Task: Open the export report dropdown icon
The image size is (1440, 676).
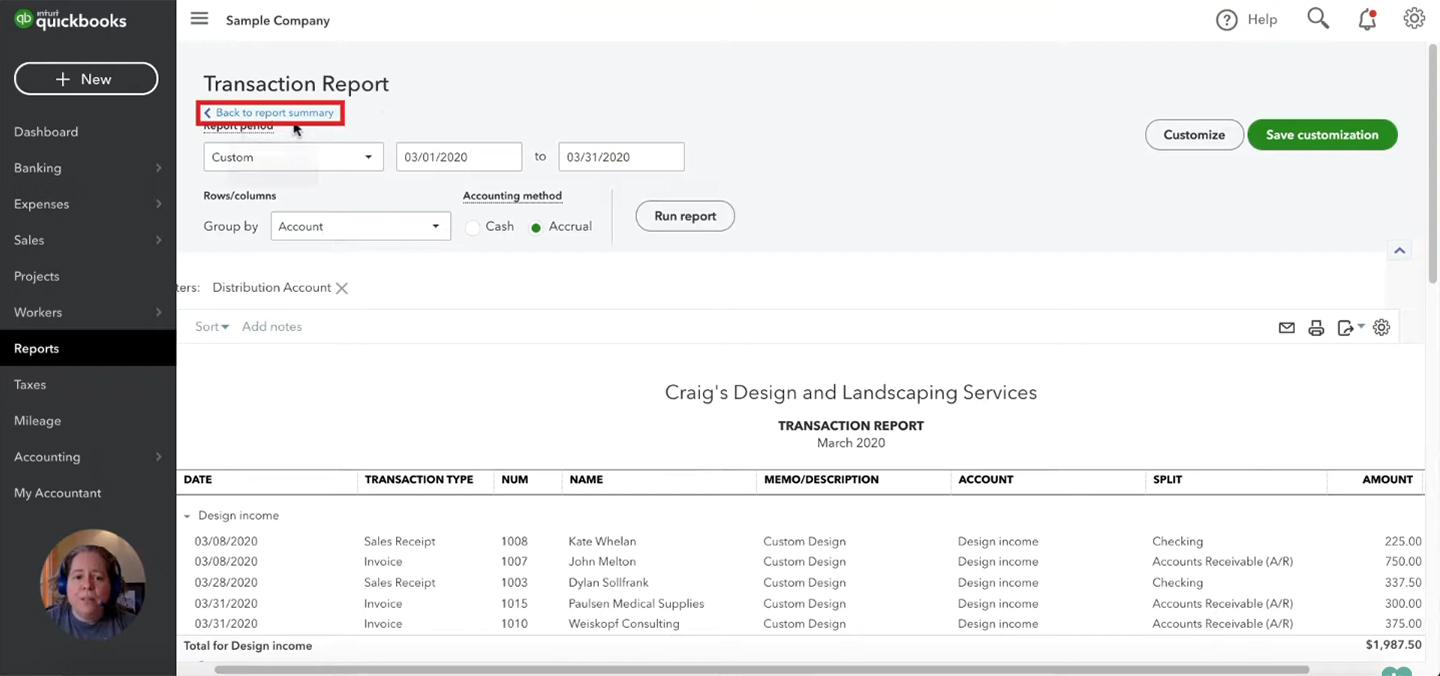Action: (x=1350, y=327)
